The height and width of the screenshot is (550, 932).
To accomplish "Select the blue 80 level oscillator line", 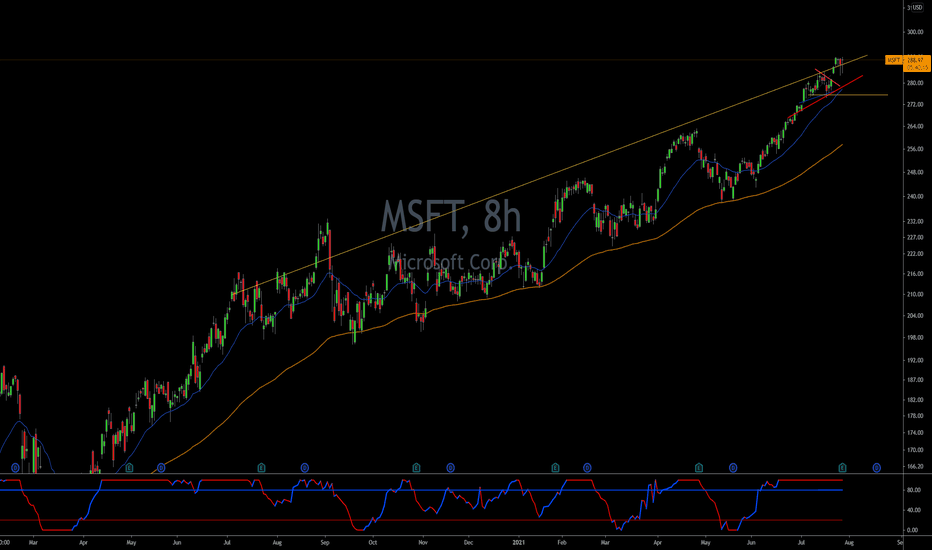I will pos(421,490).
